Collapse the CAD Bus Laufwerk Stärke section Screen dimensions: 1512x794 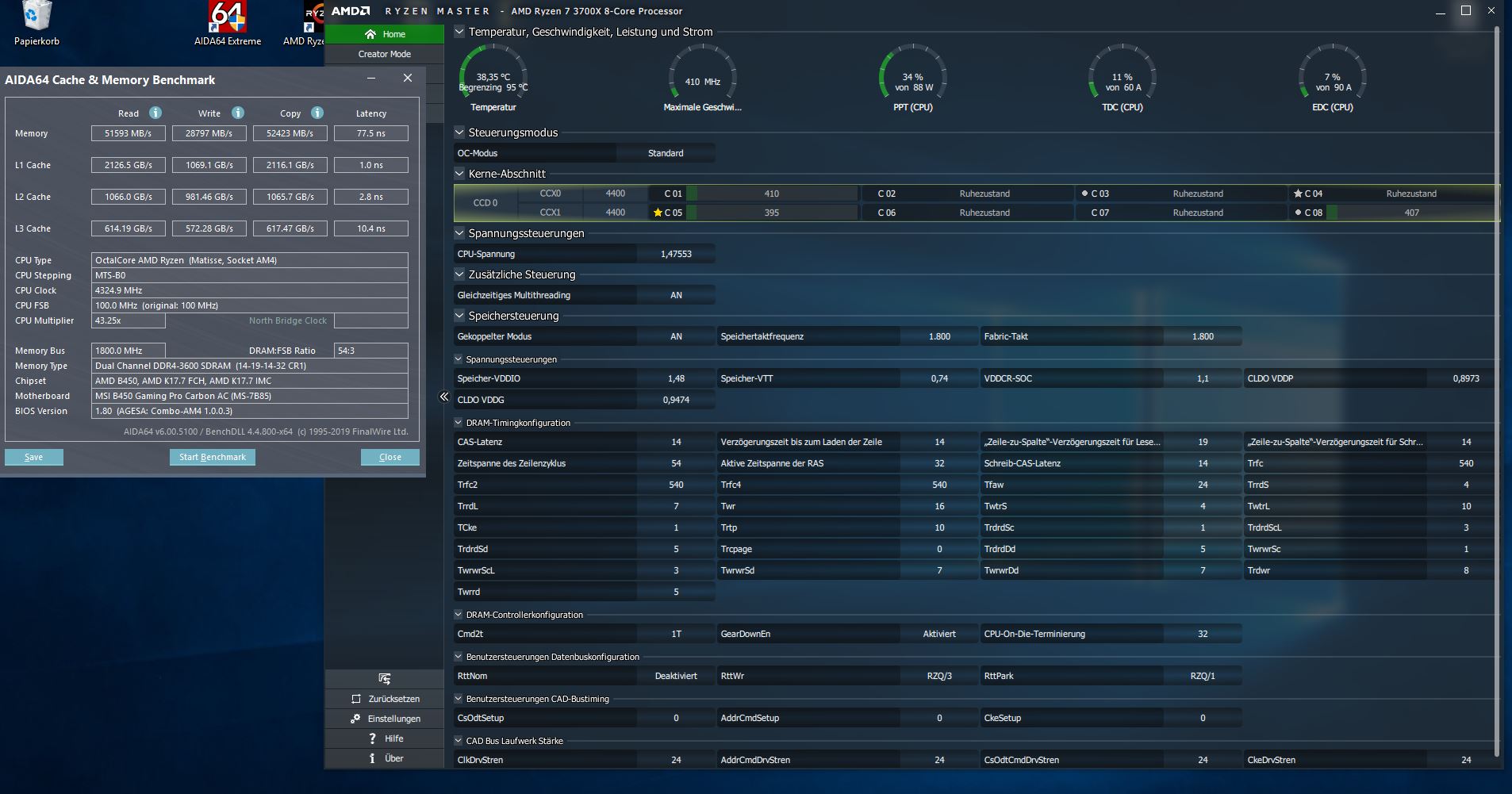(x=459, y=741)
